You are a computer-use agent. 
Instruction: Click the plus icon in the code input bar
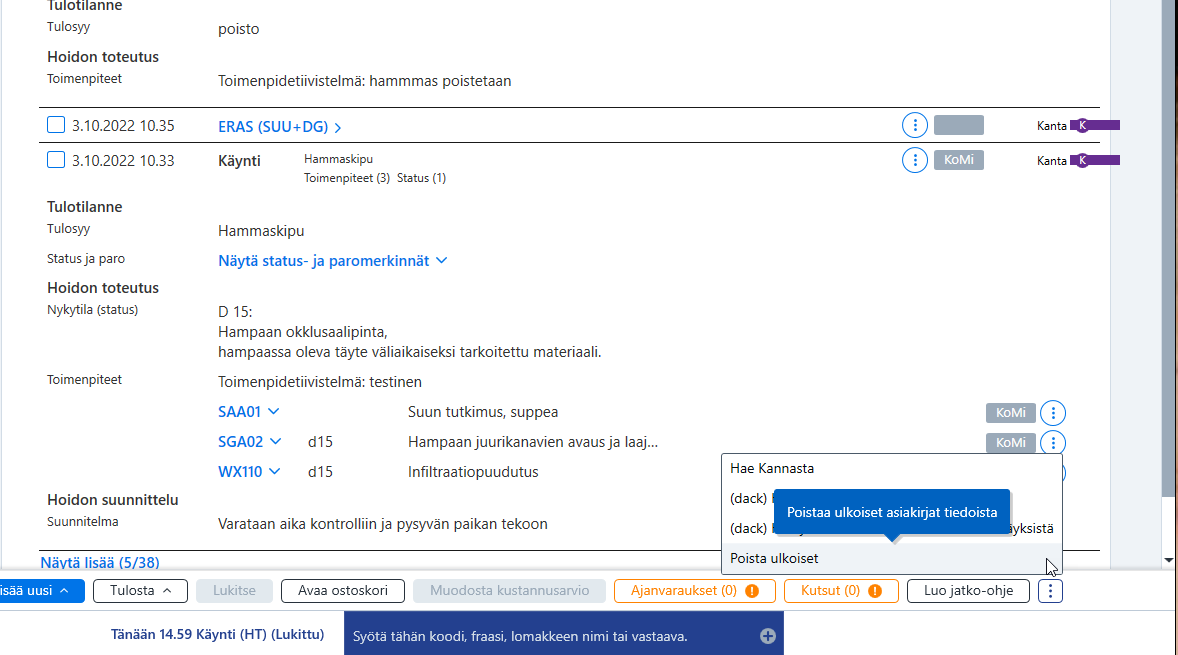point(767,636)
